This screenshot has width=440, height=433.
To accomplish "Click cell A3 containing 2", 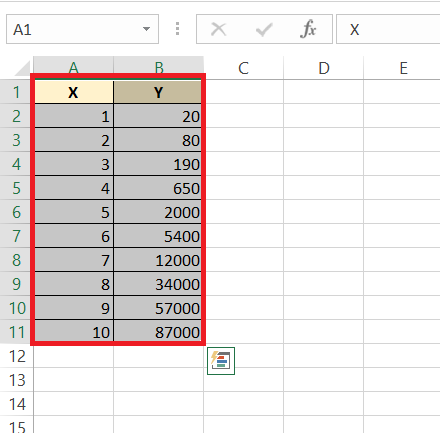I will [x=74, y=140].
